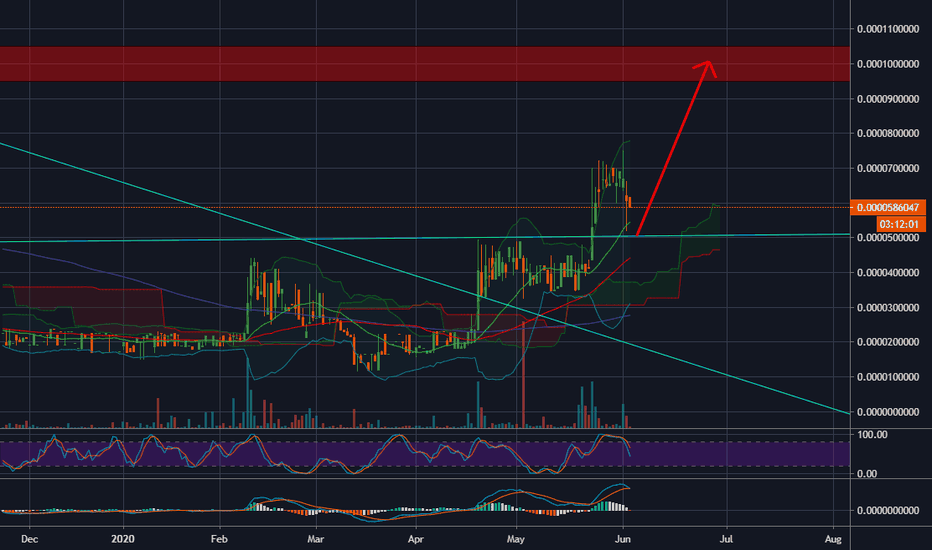Screen dimensions: 932x550
Task: Click the Jun time axis label
Action: 623,539
